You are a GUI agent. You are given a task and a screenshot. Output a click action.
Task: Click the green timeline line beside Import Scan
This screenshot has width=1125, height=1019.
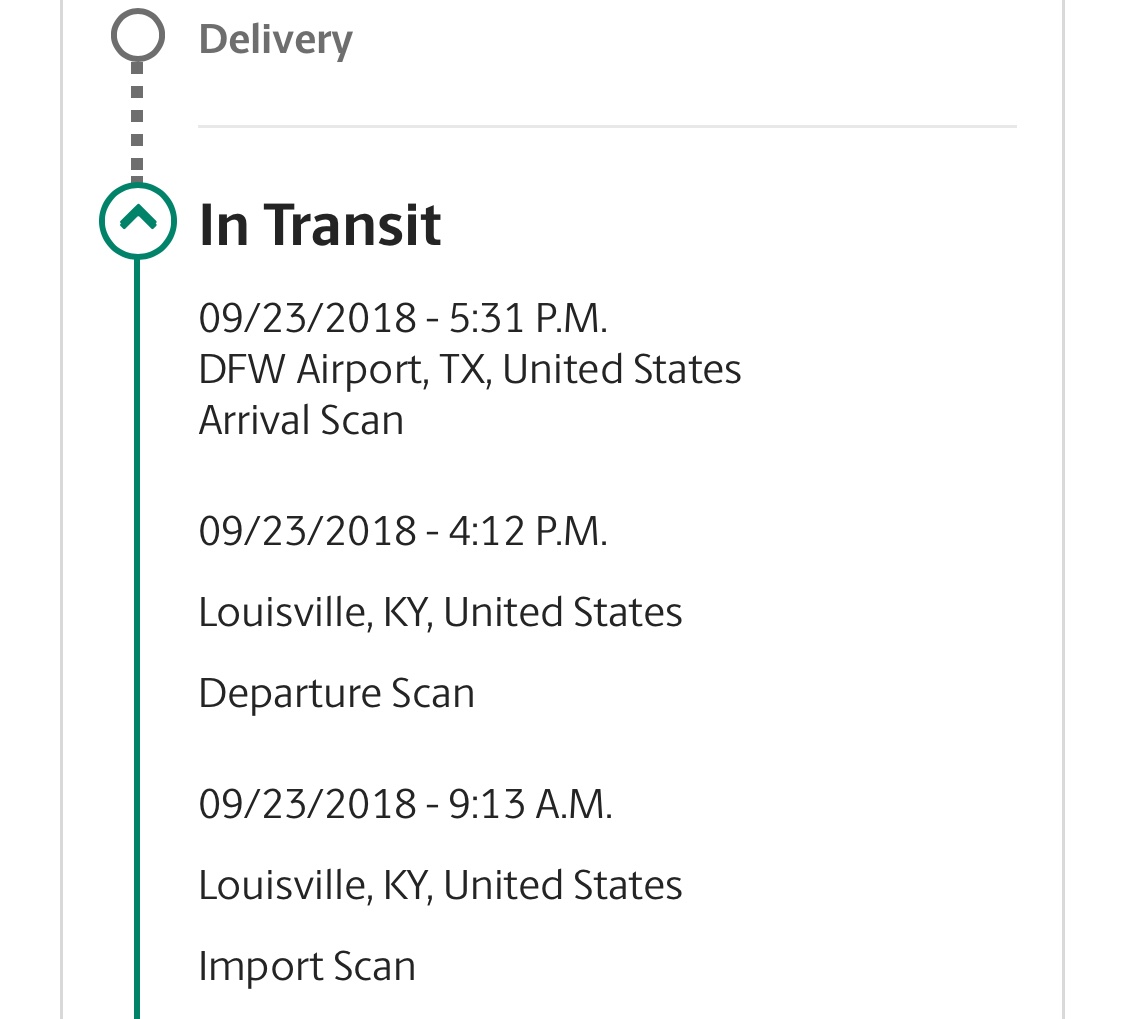point(137,967)
